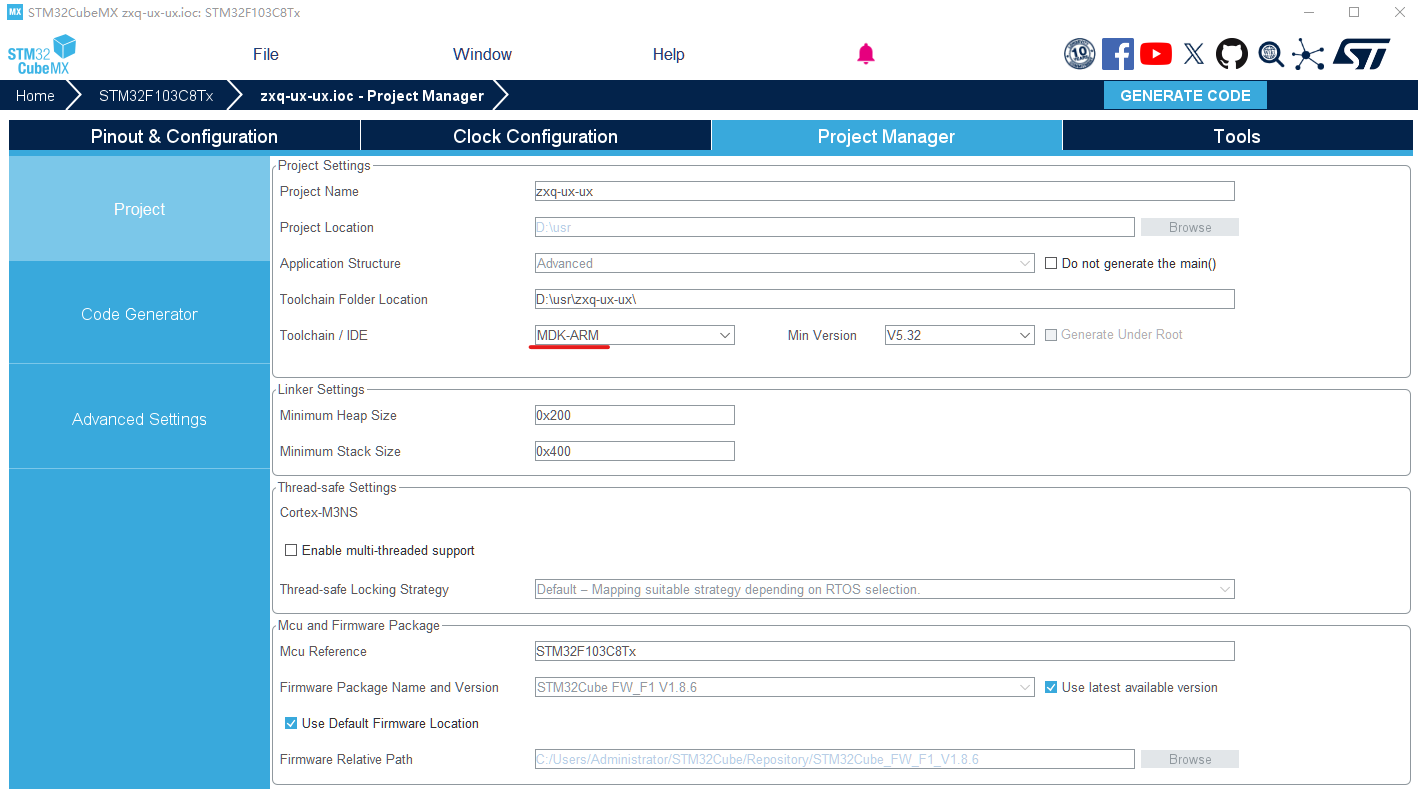Click the Project Settings group title

click(x=324, y=166)
